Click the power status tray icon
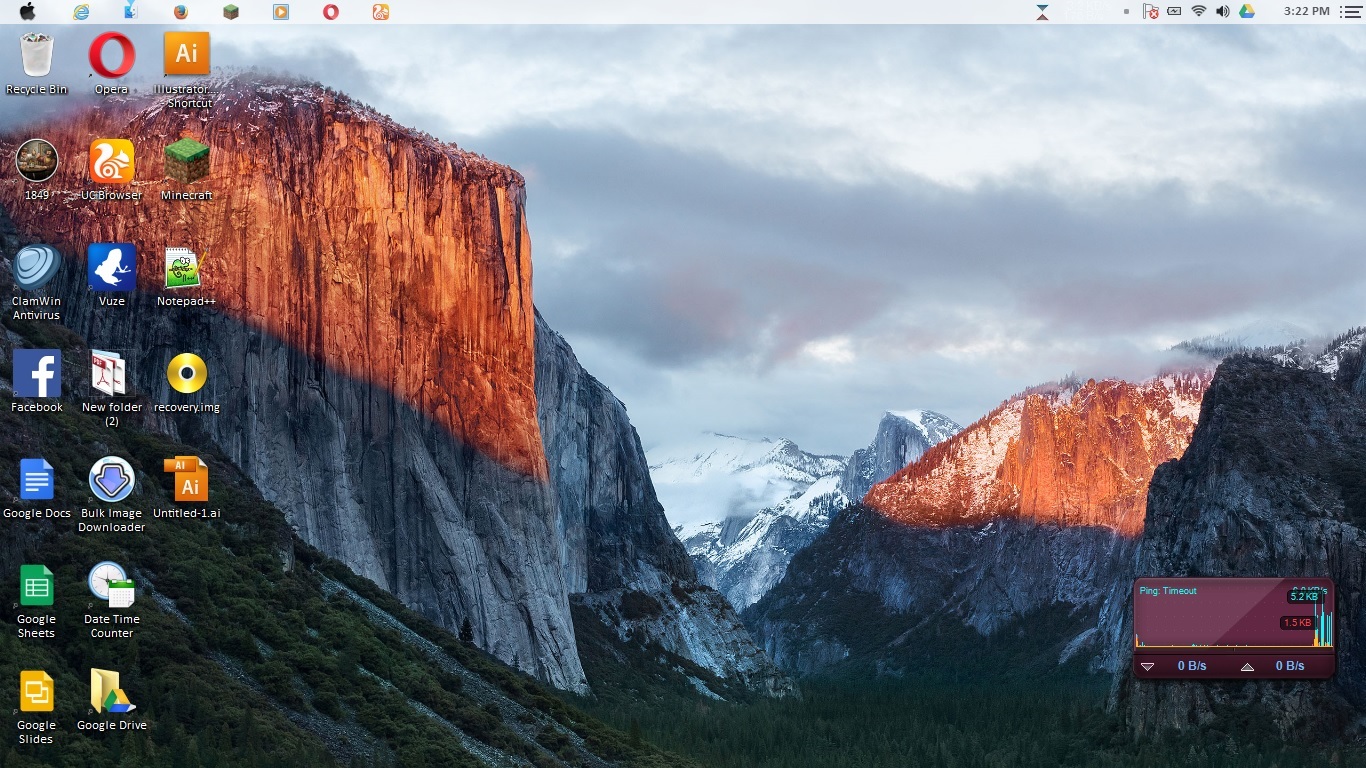 coord(1175,12)
